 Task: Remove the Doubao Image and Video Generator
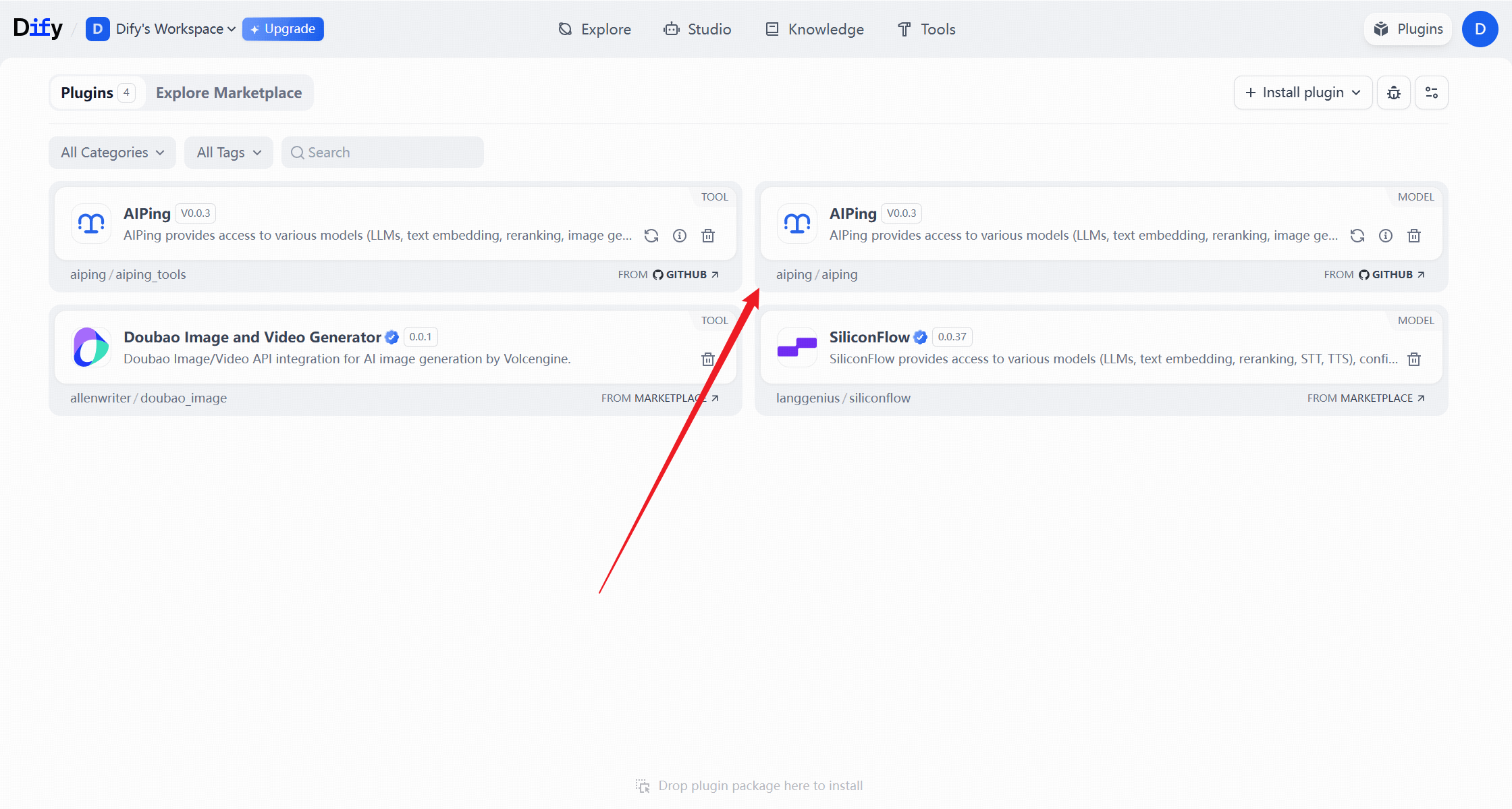(x=707, y=359)
